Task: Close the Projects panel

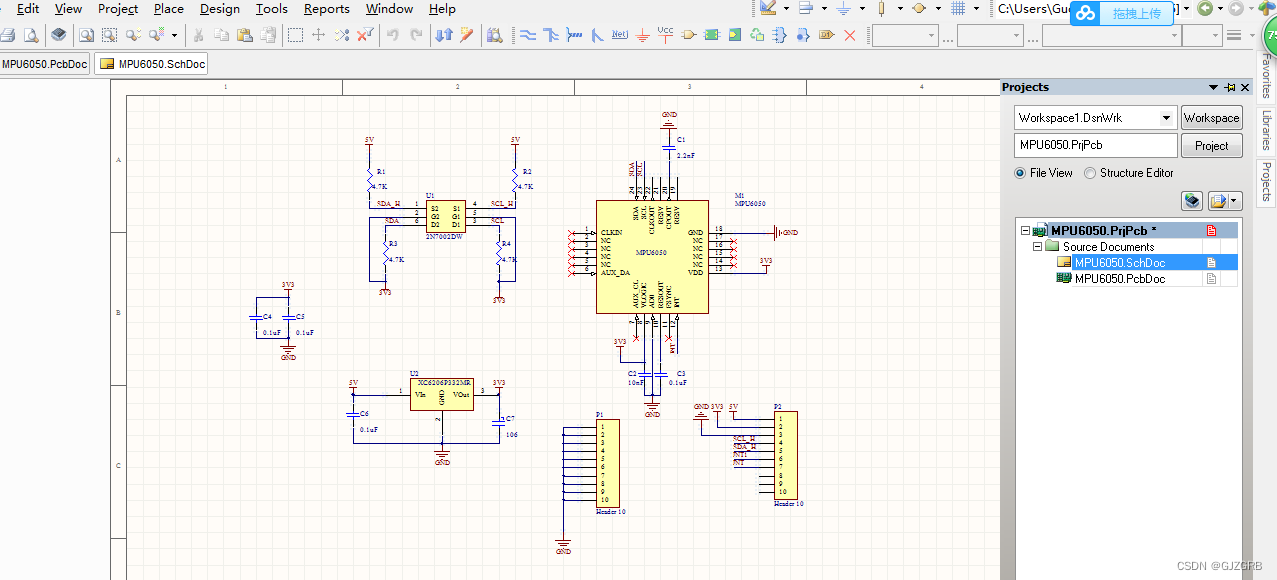Action: tap(1245, 87)
